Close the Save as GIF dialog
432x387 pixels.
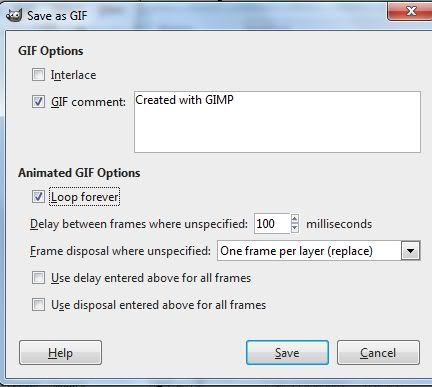tap(411, 12)
